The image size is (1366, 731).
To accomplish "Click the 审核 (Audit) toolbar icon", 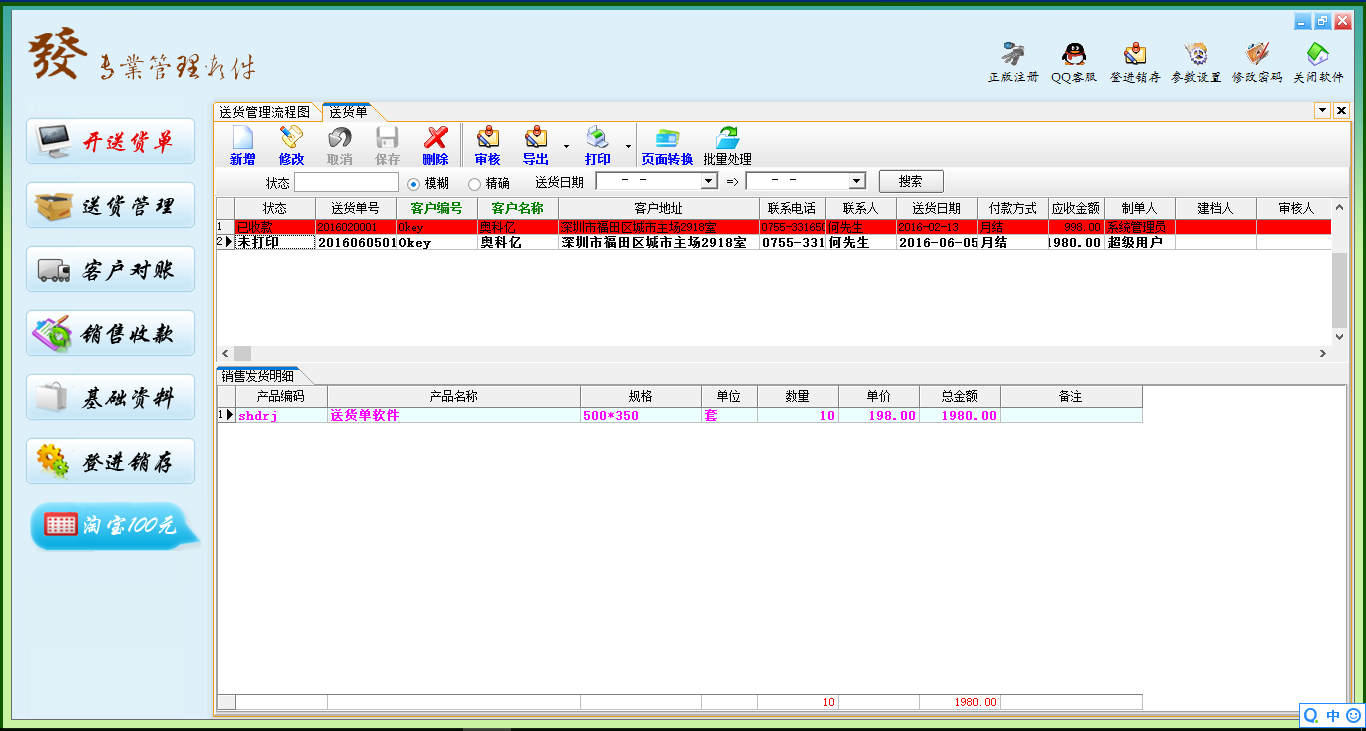I will pyautogui.click(x=487, y=138).
